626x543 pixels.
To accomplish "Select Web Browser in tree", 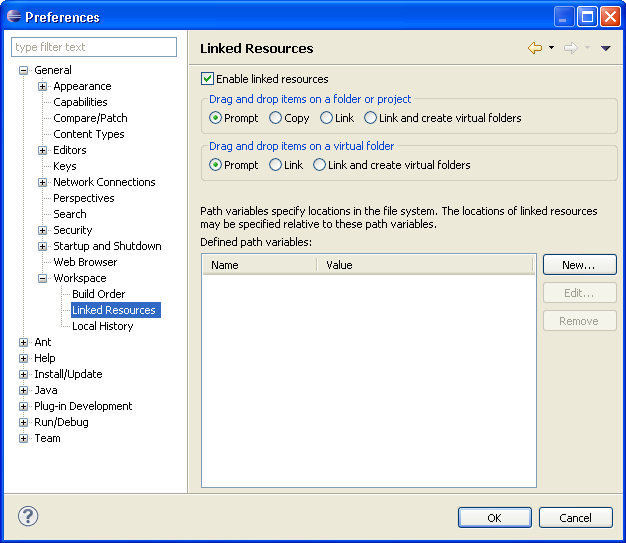I will (x=85, y=262).
